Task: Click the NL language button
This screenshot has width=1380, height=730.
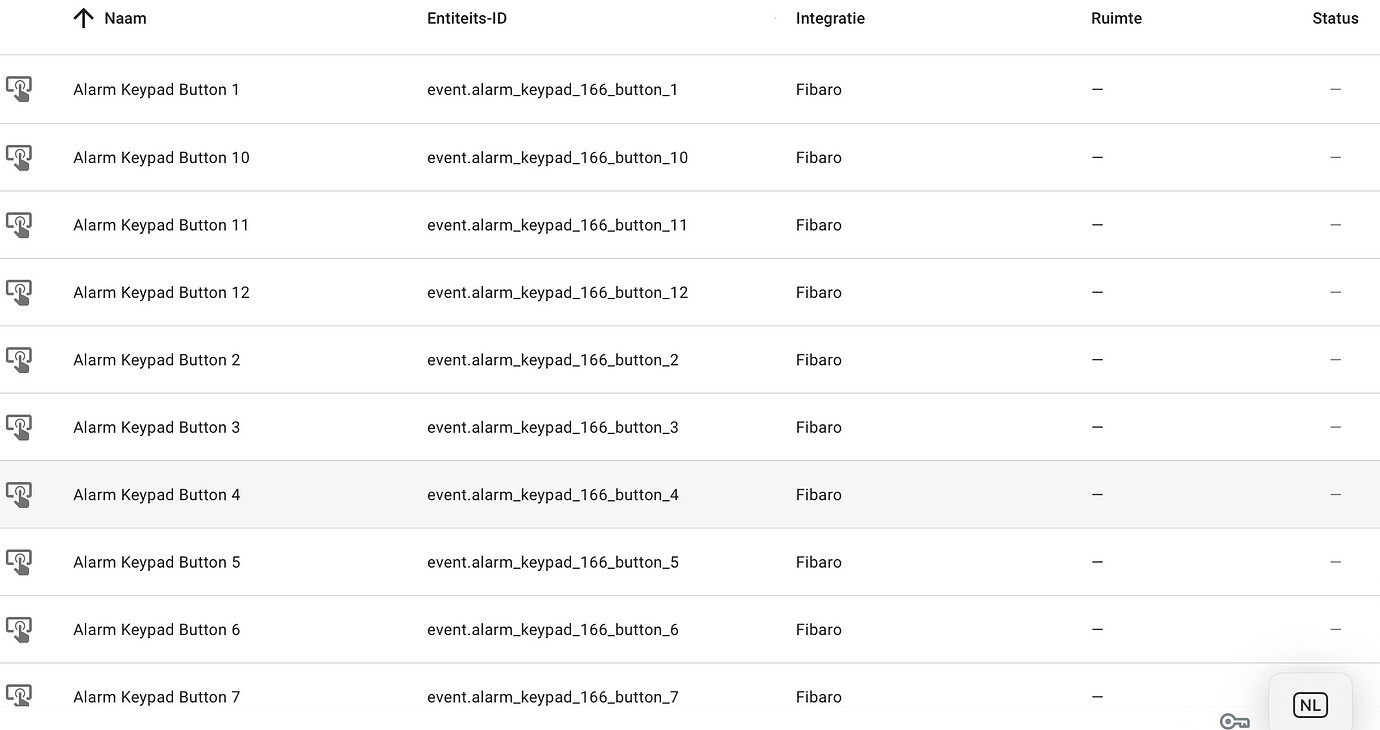Action: click(1310, 705)
